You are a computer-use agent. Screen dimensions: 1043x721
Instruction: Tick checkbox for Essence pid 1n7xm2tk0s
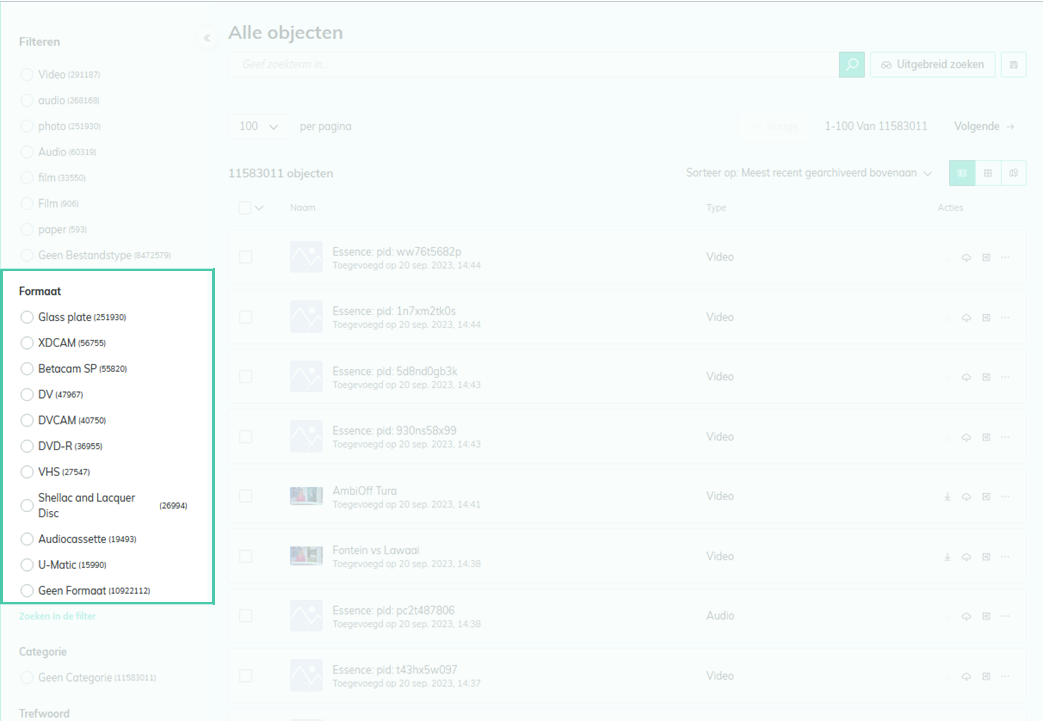[x=245, y=317]
